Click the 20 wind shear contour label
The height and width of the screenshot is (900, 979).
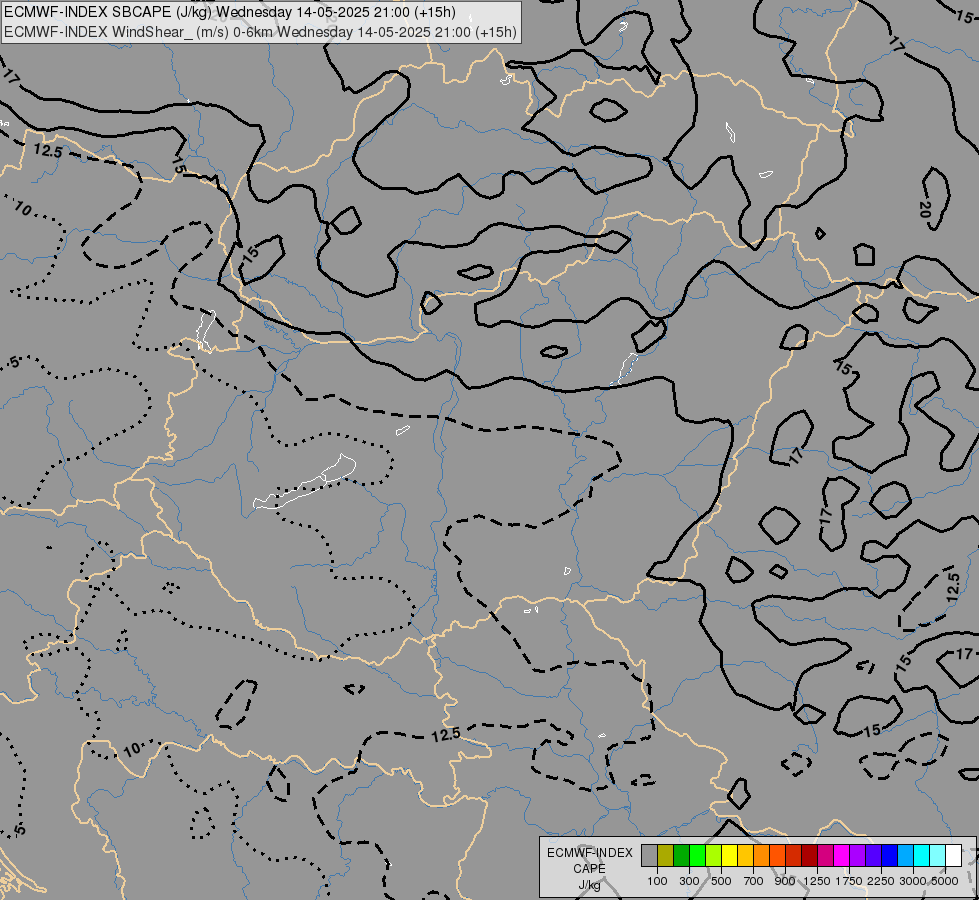pyautogui.click(x=925, y=209)
